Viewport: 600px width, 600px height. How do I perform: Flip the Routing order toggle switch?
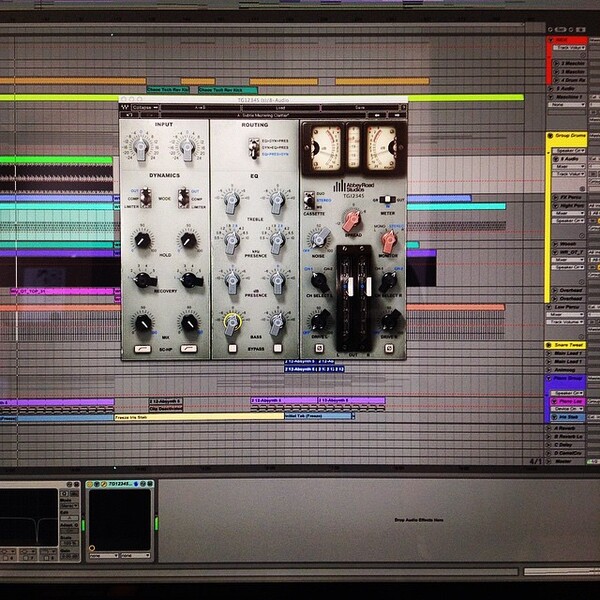253,148
